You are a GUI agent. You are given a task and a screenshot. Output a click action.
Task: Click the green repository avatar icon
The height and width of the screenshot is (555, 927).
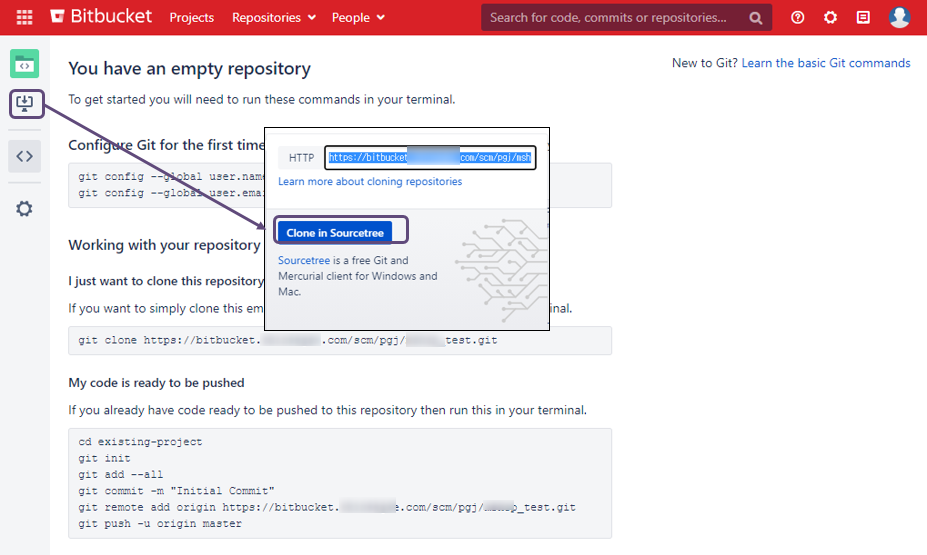tap(24, 64)
